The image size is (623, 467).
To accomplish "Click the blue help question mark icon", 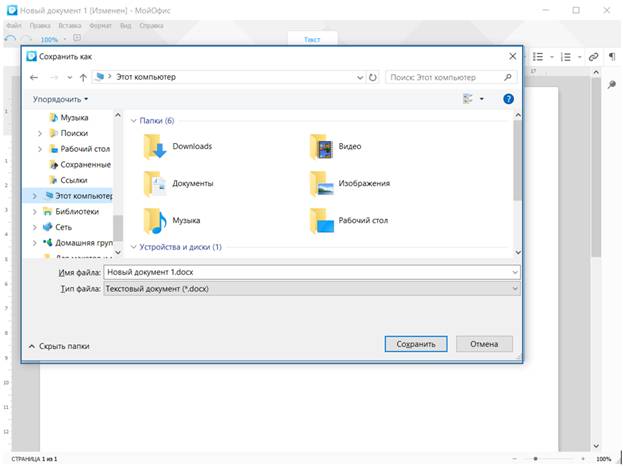I will click(x=508, y=99).
